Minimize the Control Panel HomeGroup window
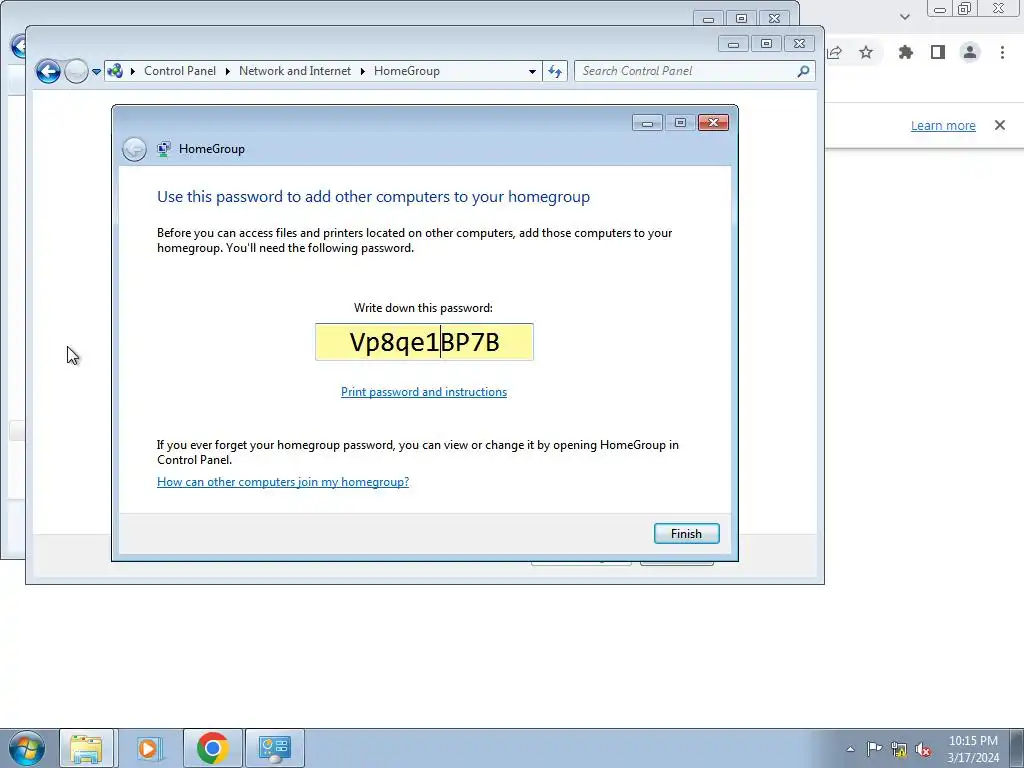Screen dimensions: 1024x768 733,44
